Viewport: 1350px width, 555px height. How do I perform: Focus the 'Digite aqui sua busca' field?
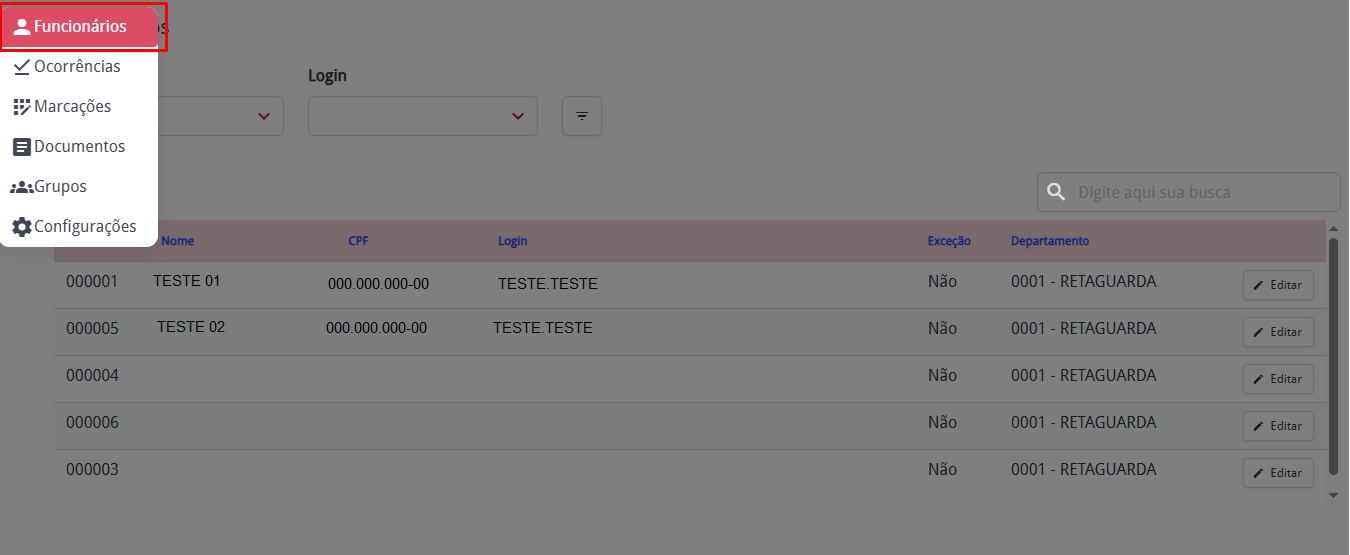click(1200, 192)
